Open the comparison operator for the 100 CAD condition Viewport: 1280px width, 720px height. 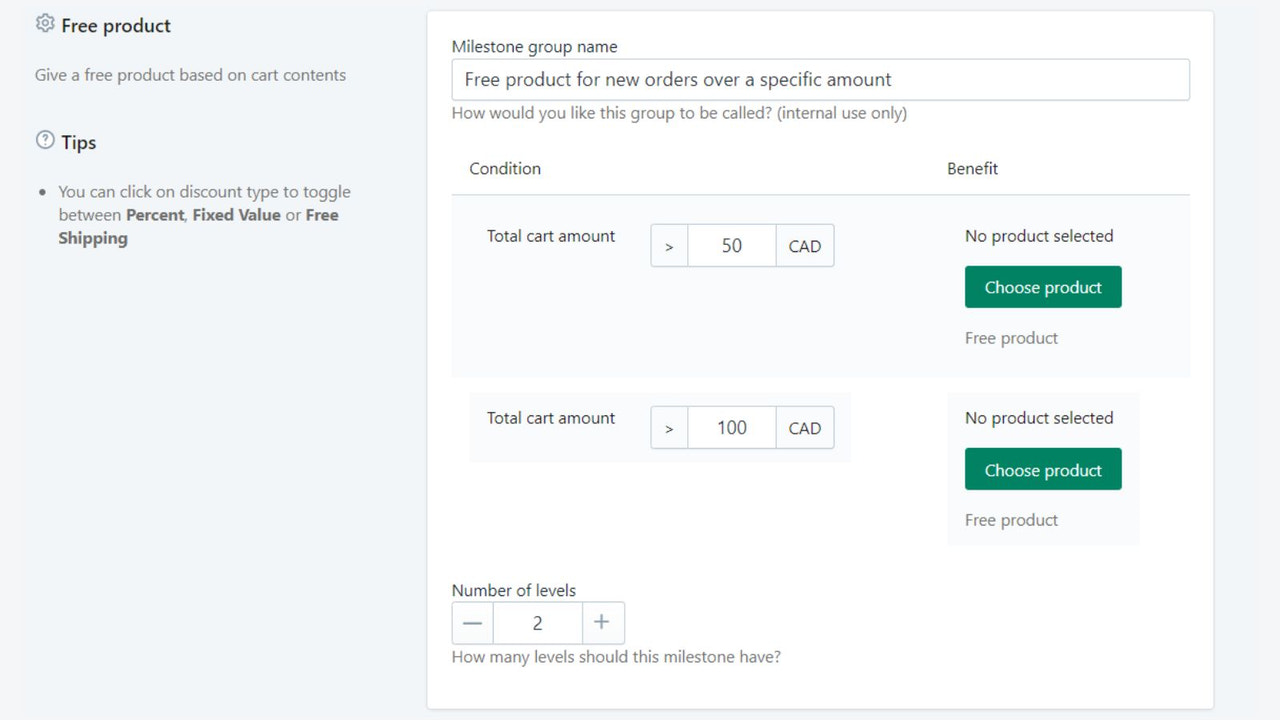click(x=669, y=427)
